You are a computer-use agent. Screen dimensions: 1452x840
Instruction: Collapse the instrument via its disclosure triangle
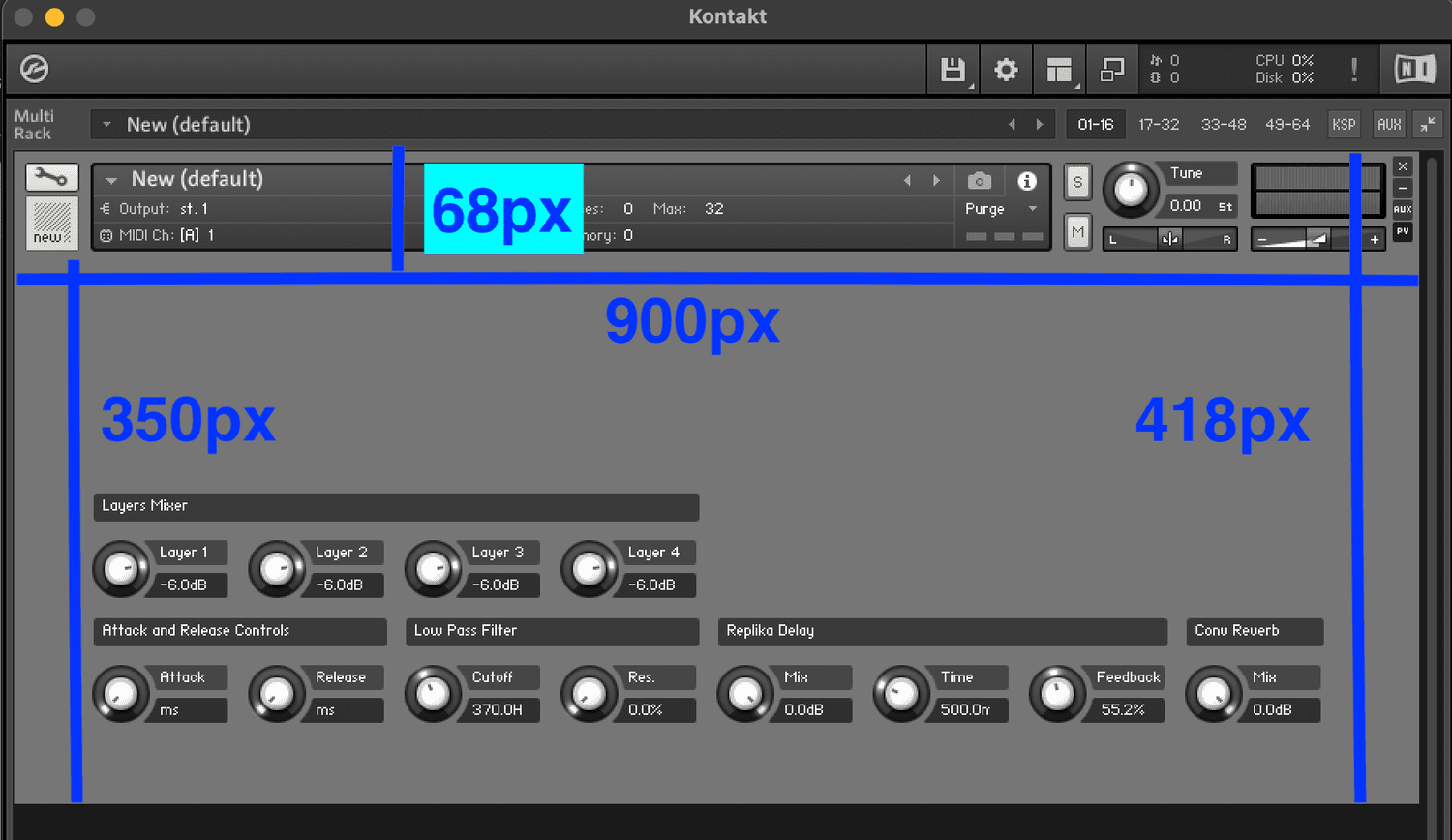pyautogui.click(x=111, y=179)
